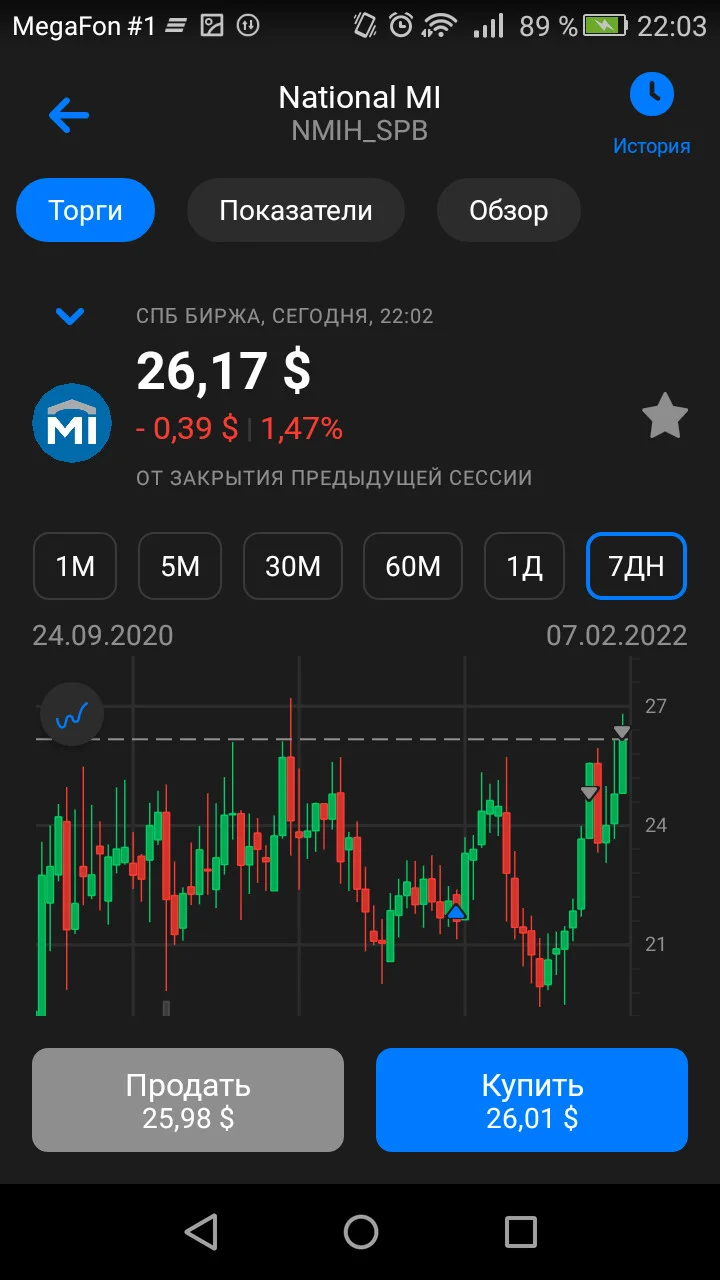The height and width of the screenshot is (1280, 720).
Task: Switch chart type with the line-graph icon
Action: pos(72,714)
